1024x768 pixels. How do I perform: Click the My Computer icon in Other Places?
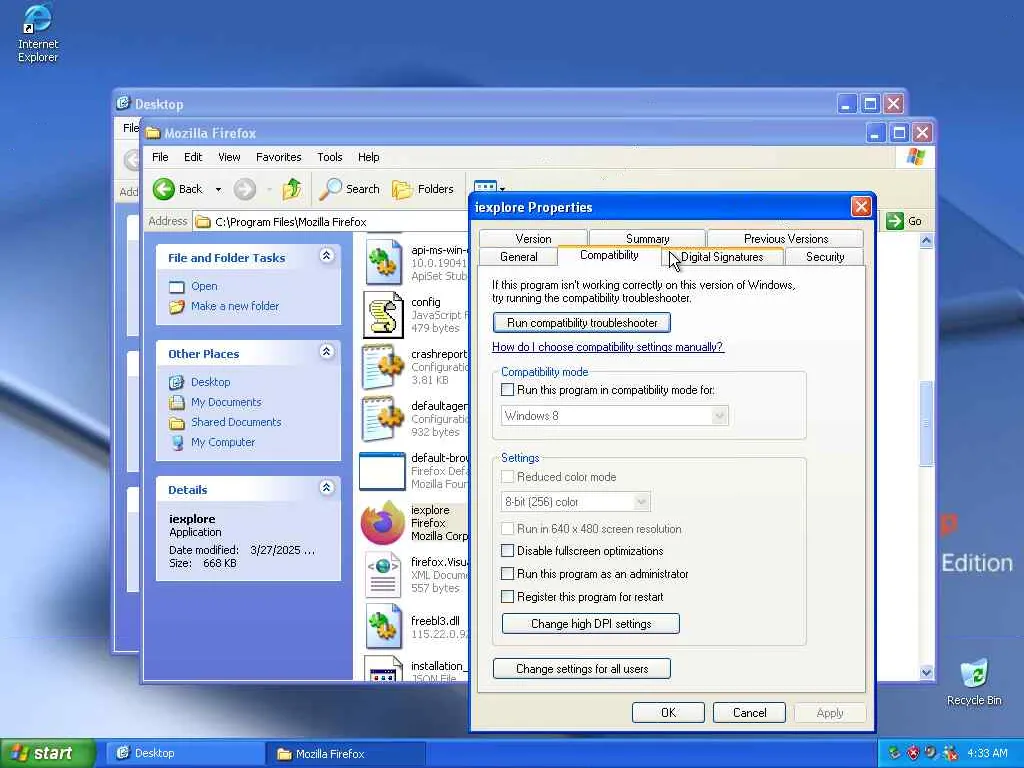point(176,443)
